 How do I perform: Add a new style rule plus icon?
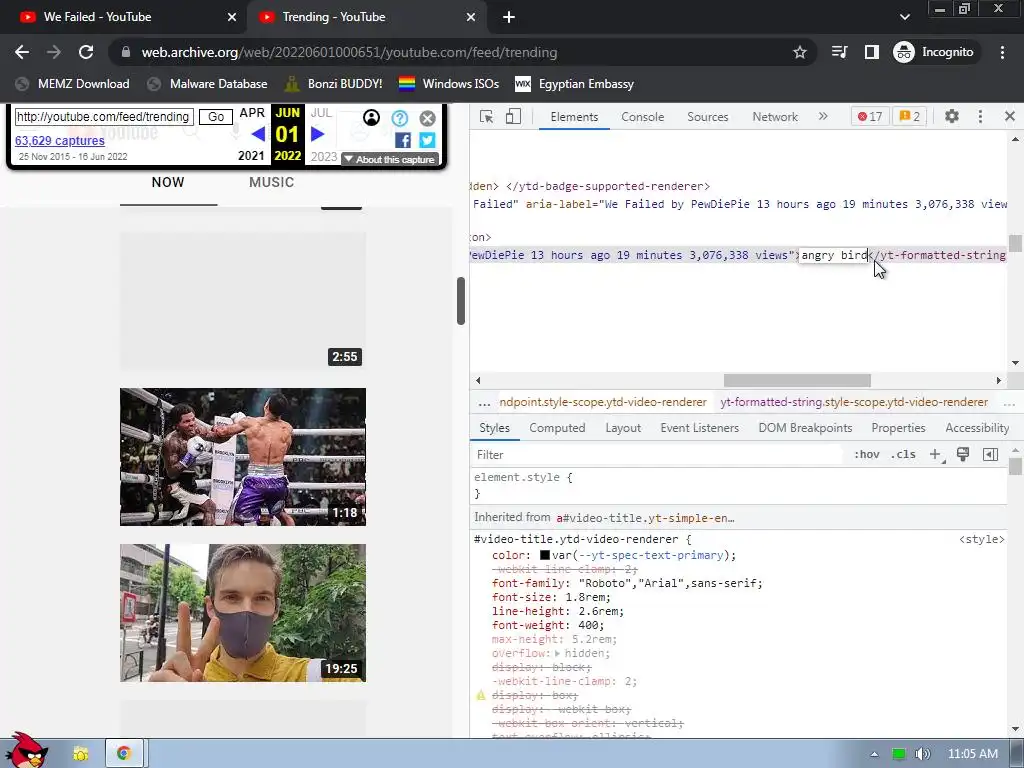coord(936,455)
